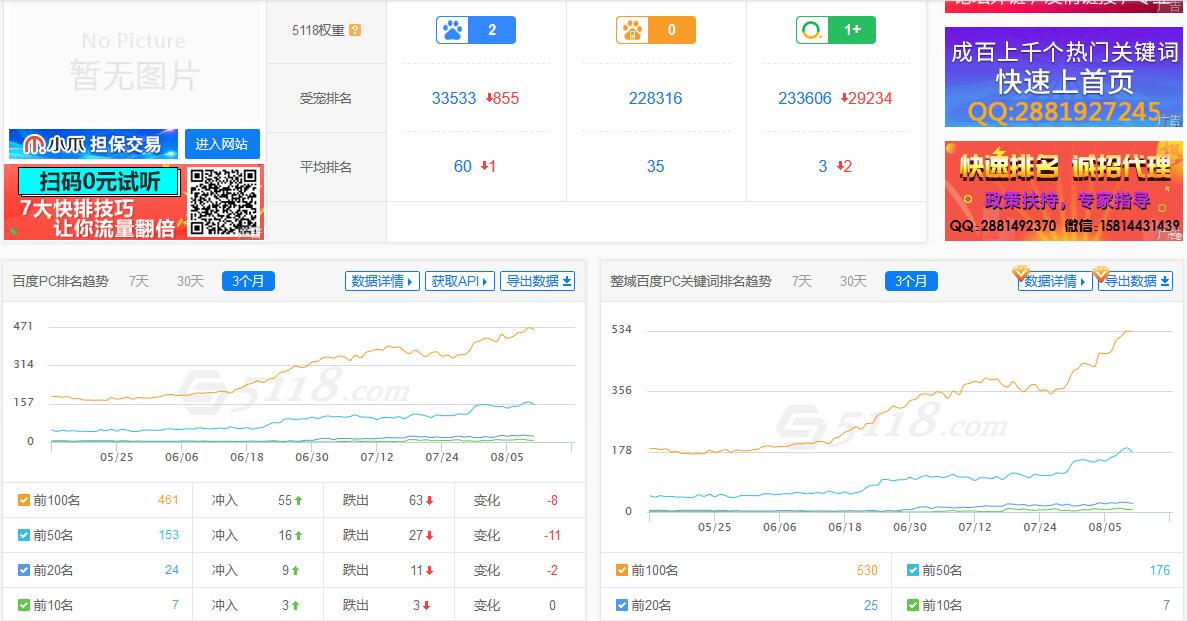Click the right panel 前20名 count 25
Image resolution: width=1187 pixels, height=621 pixels.
point(871,605)
